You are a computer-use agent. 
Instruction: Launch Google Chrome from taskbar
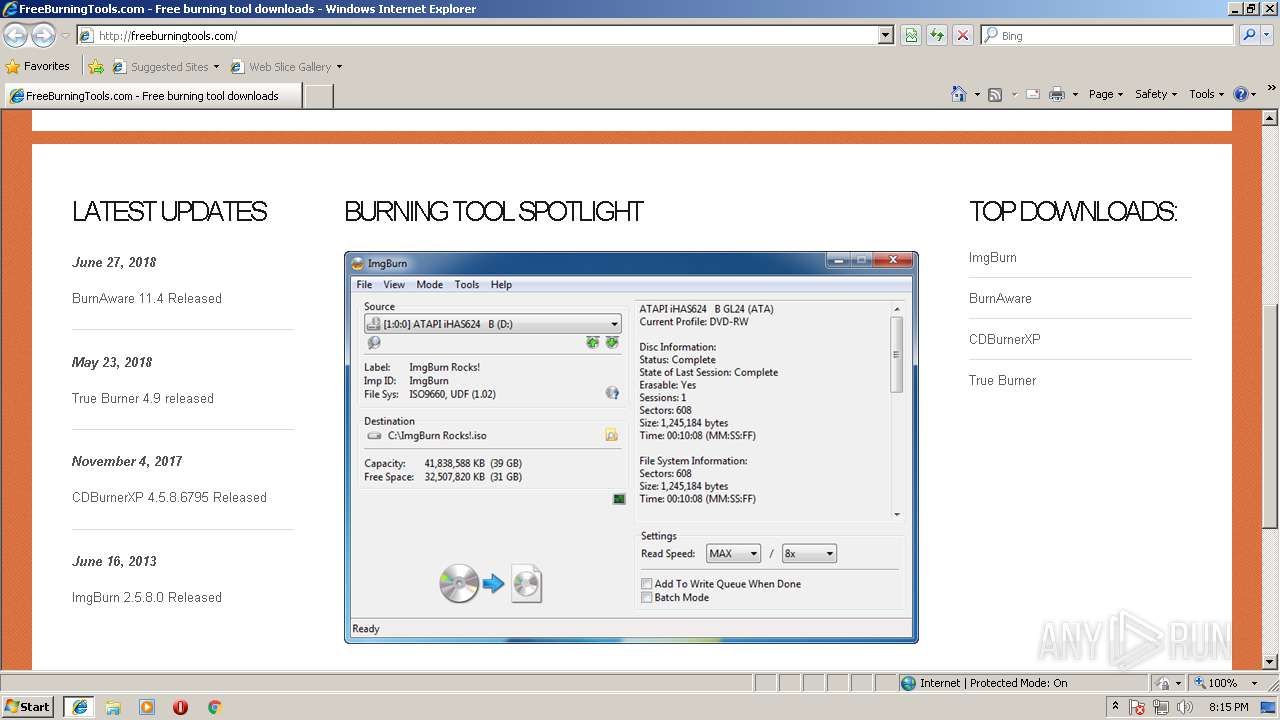tap(214, 707)
